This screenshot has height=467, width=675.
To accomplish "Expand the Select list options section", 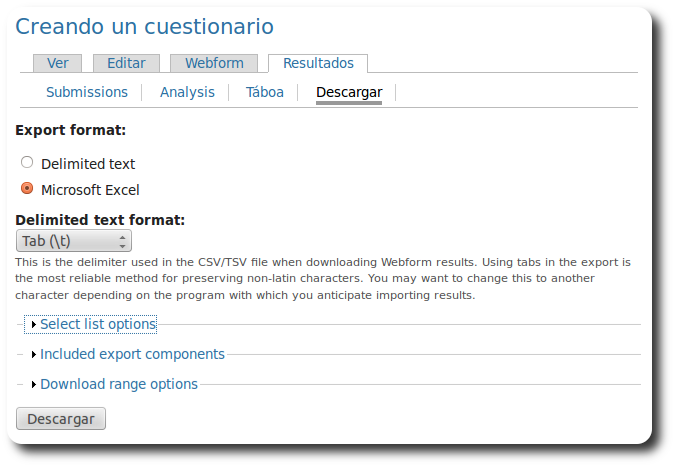I will pyautogui.click(x=98, y=324).
